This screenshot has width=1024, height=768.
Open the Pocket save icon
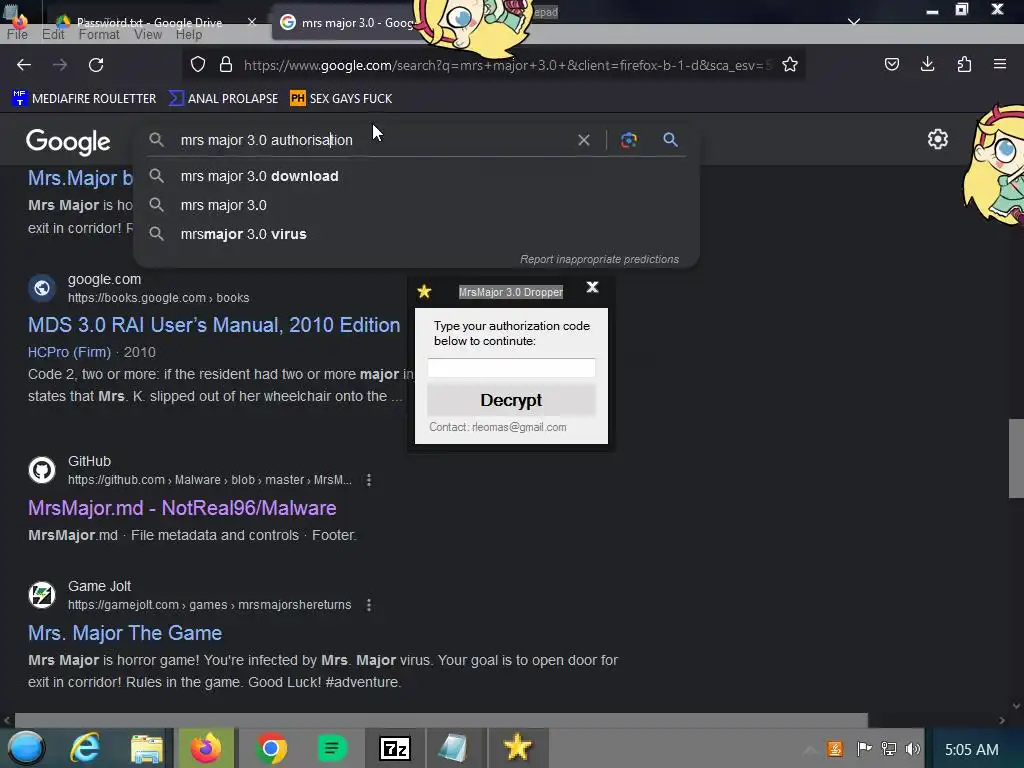[892, 65]
